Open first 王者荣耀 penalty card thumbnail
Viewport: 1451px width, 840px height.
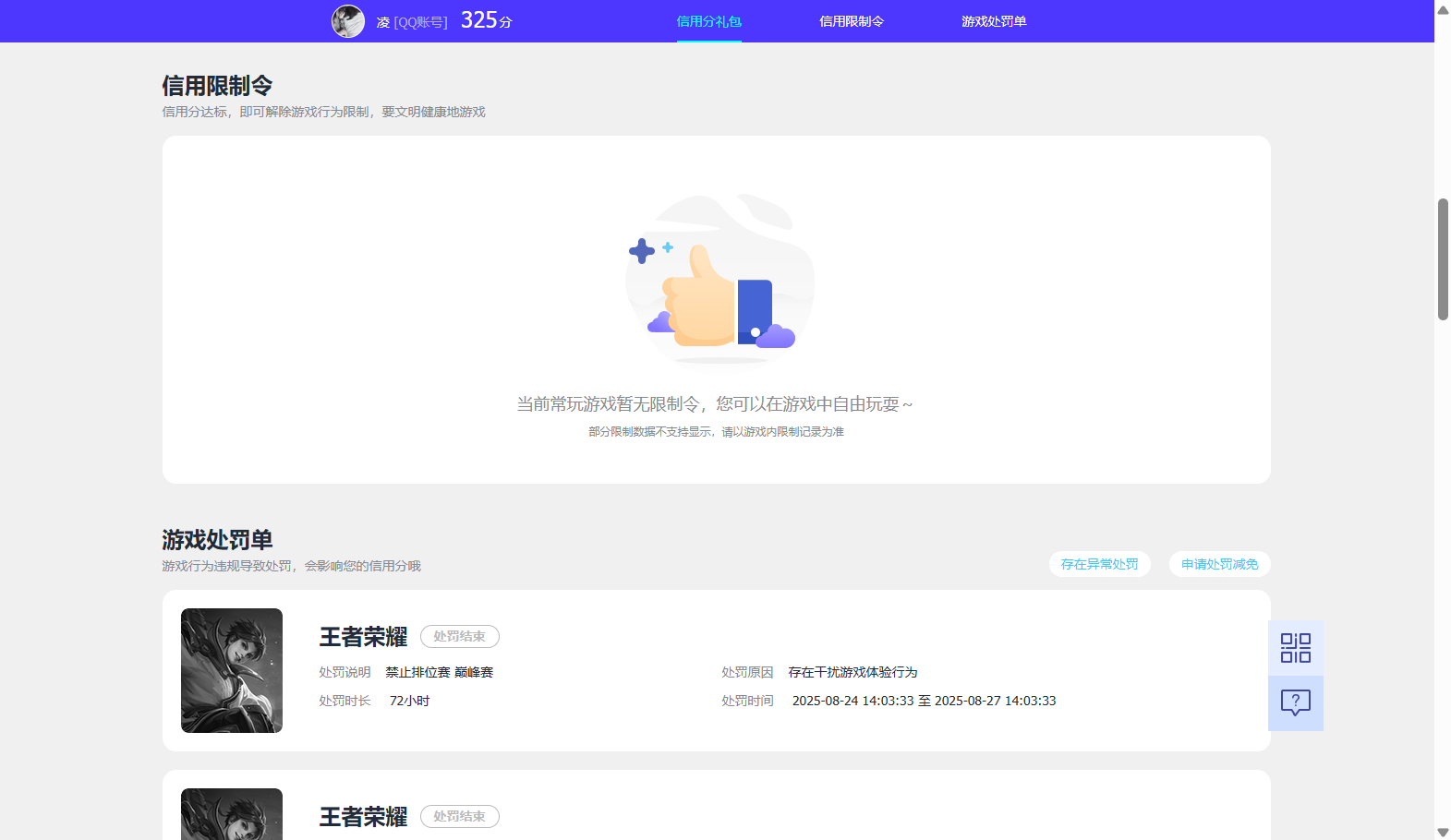point(232,670)
